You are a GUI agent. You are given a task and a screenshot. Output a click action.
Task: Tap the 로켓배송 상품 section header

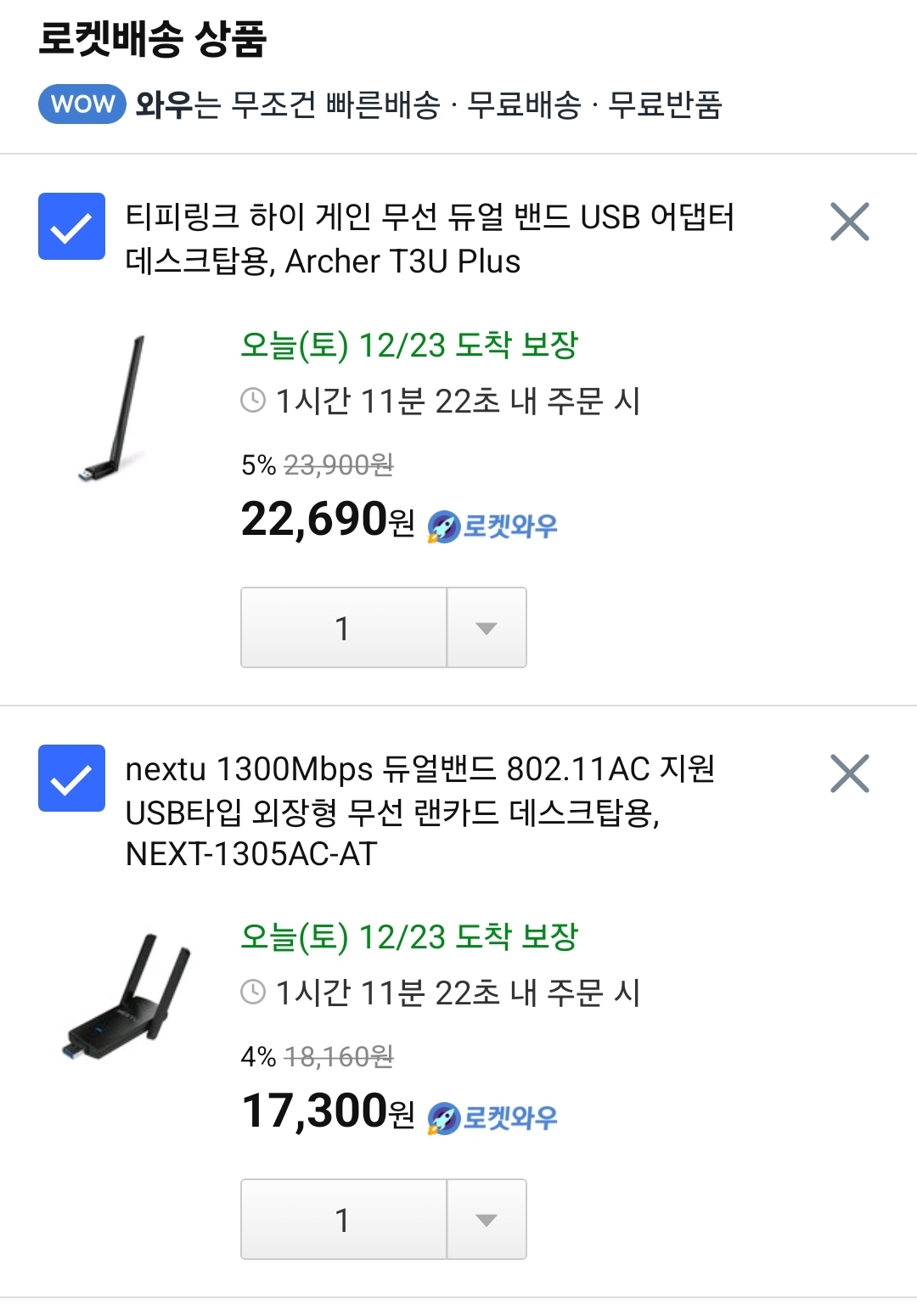153,38
